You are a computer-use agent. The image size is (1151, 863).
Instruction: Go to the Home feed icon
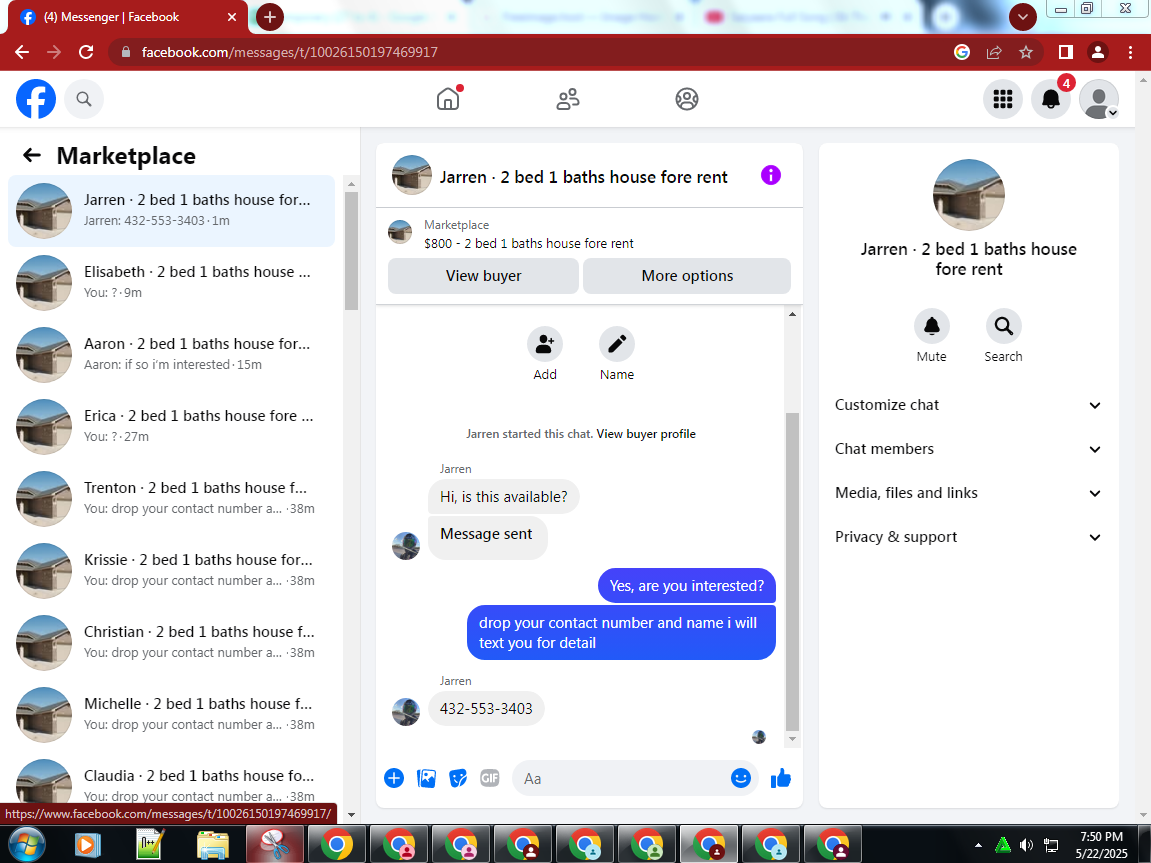(448, 99)
